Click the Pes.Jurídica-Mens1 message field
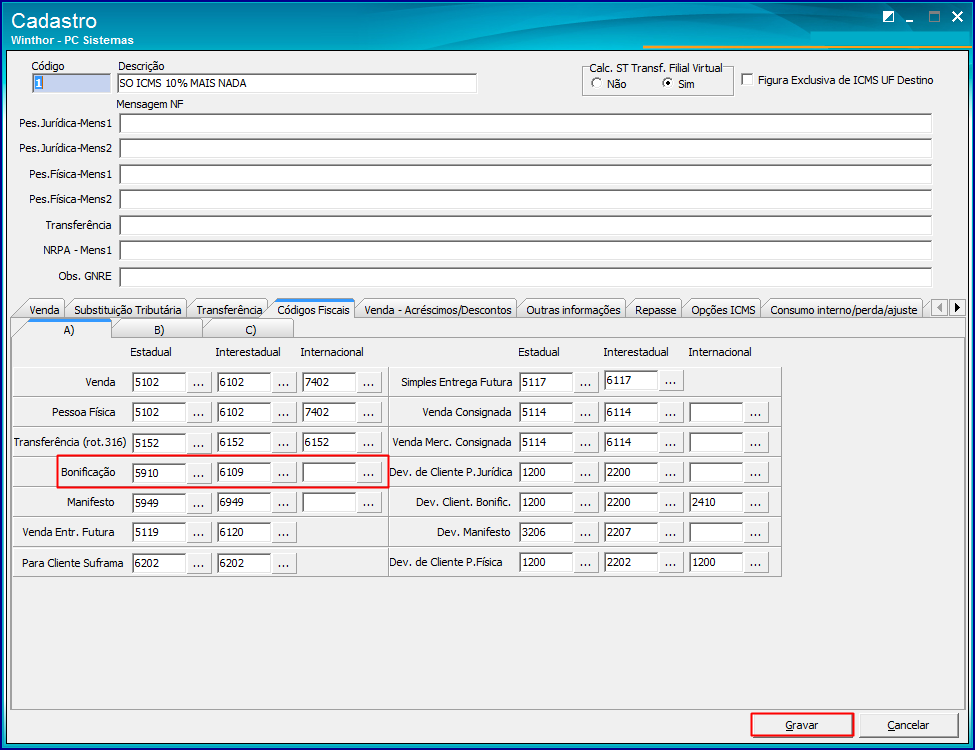The image size is (975, 750). click(525, 123)
